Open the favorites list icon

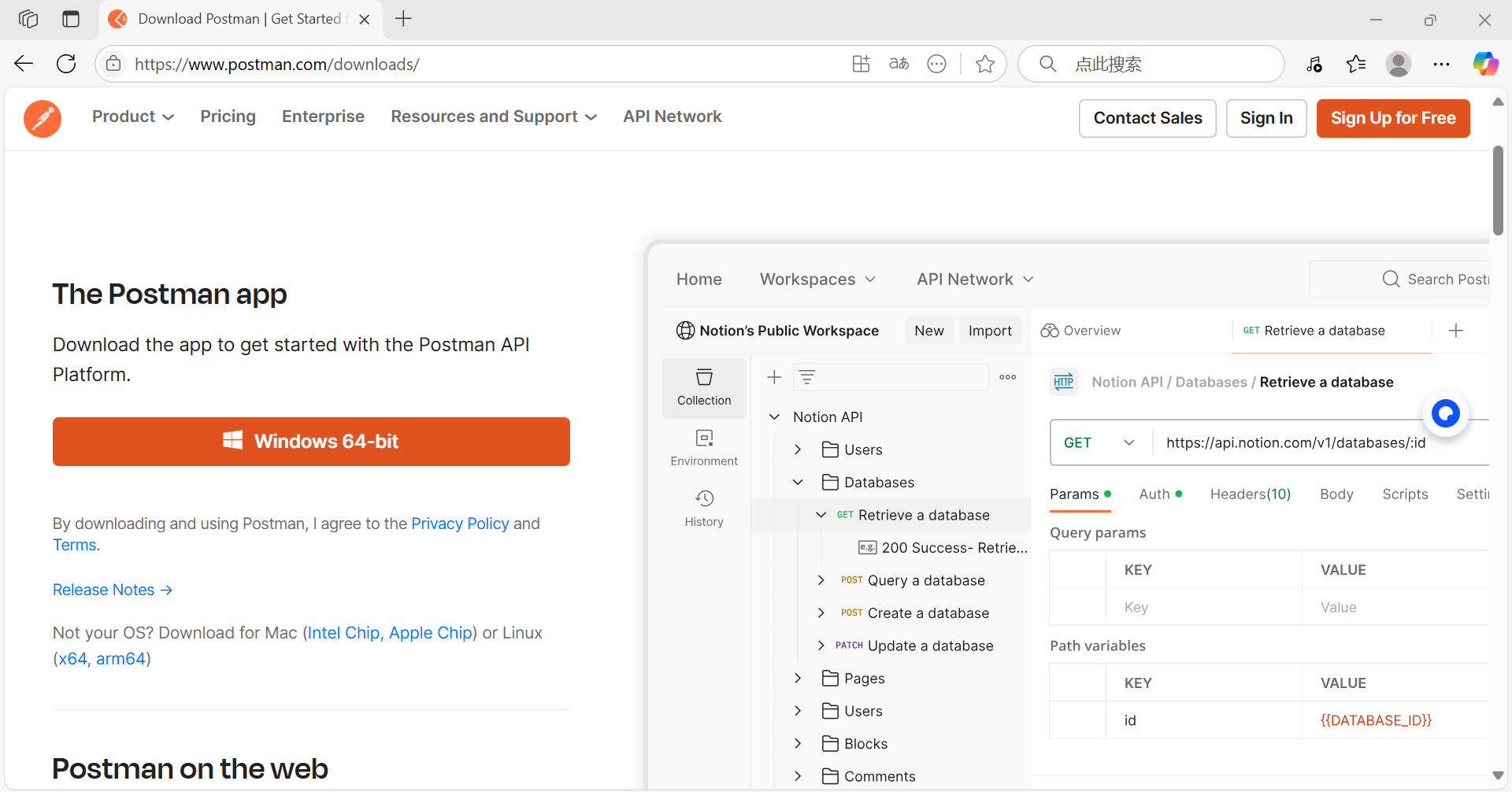pos(1356,64)
